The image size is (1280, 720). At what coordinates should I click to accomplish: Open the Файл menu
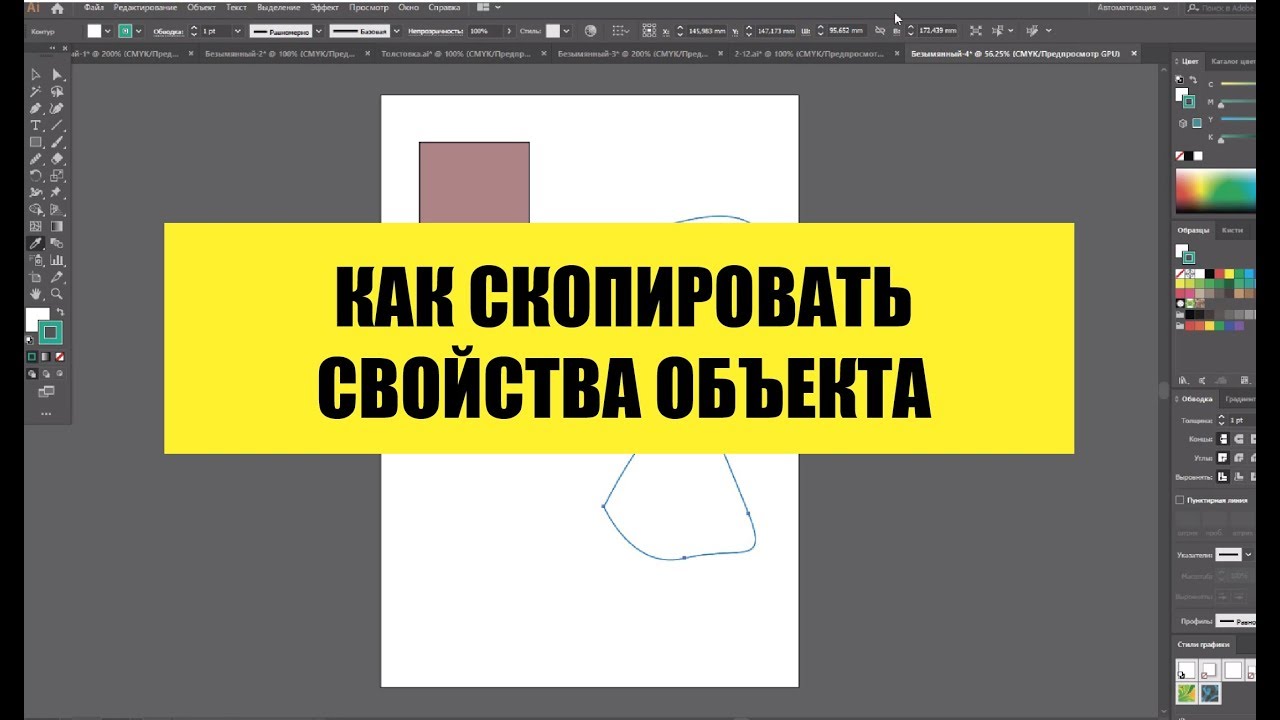94,7
